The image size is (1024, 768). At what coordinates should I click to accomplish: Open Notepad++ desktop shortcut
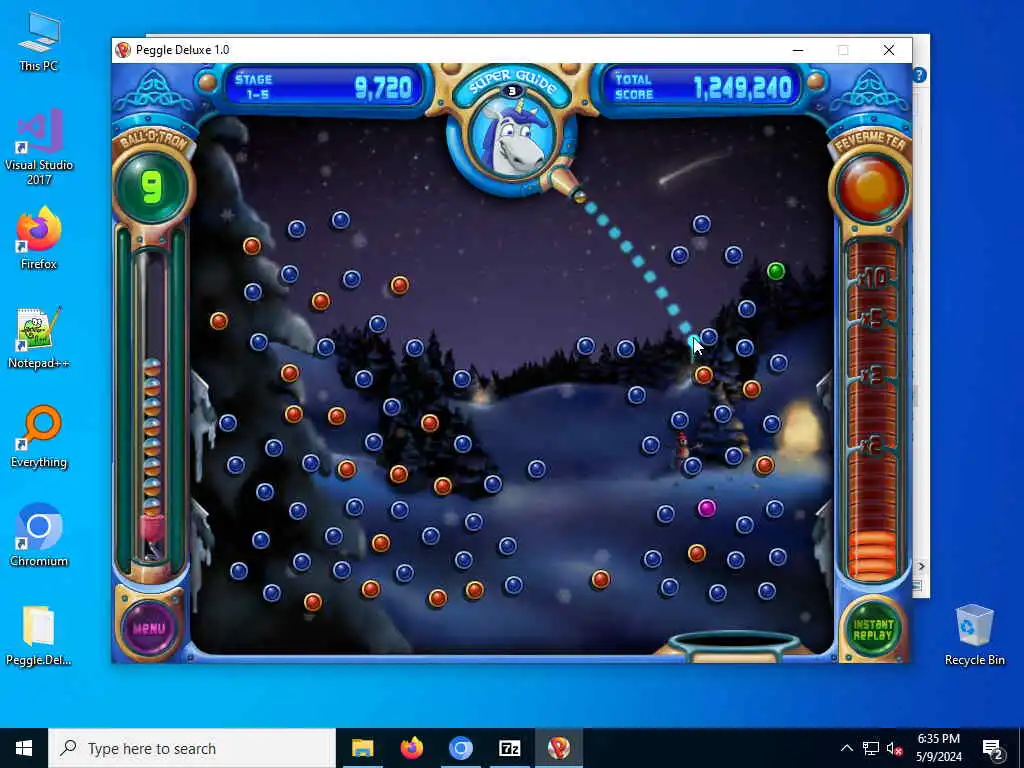(x=39, y=338)
